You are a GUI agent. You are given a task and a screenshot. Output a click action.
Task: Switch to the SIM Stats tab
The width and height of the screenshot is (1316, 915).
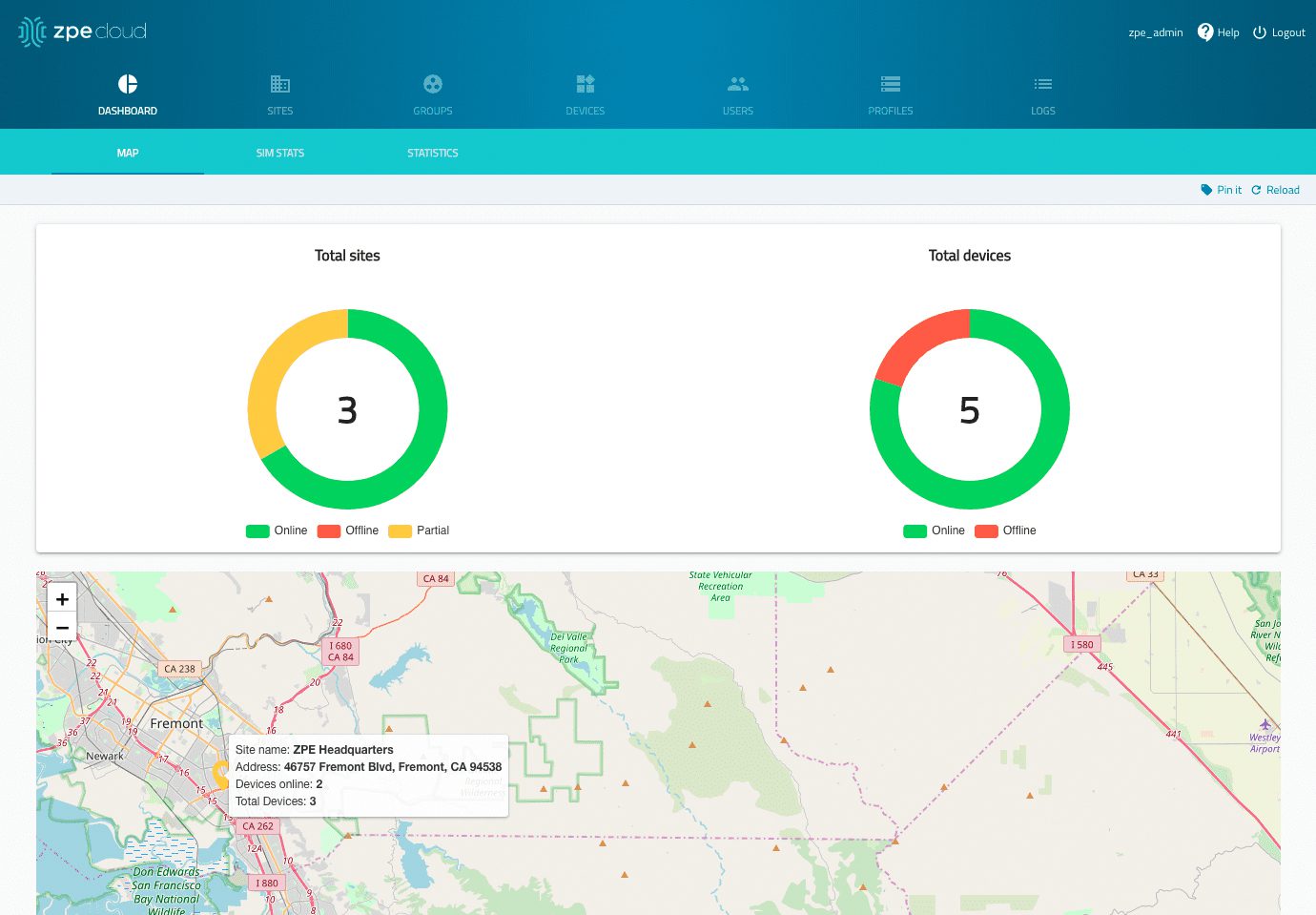[279, 153]
